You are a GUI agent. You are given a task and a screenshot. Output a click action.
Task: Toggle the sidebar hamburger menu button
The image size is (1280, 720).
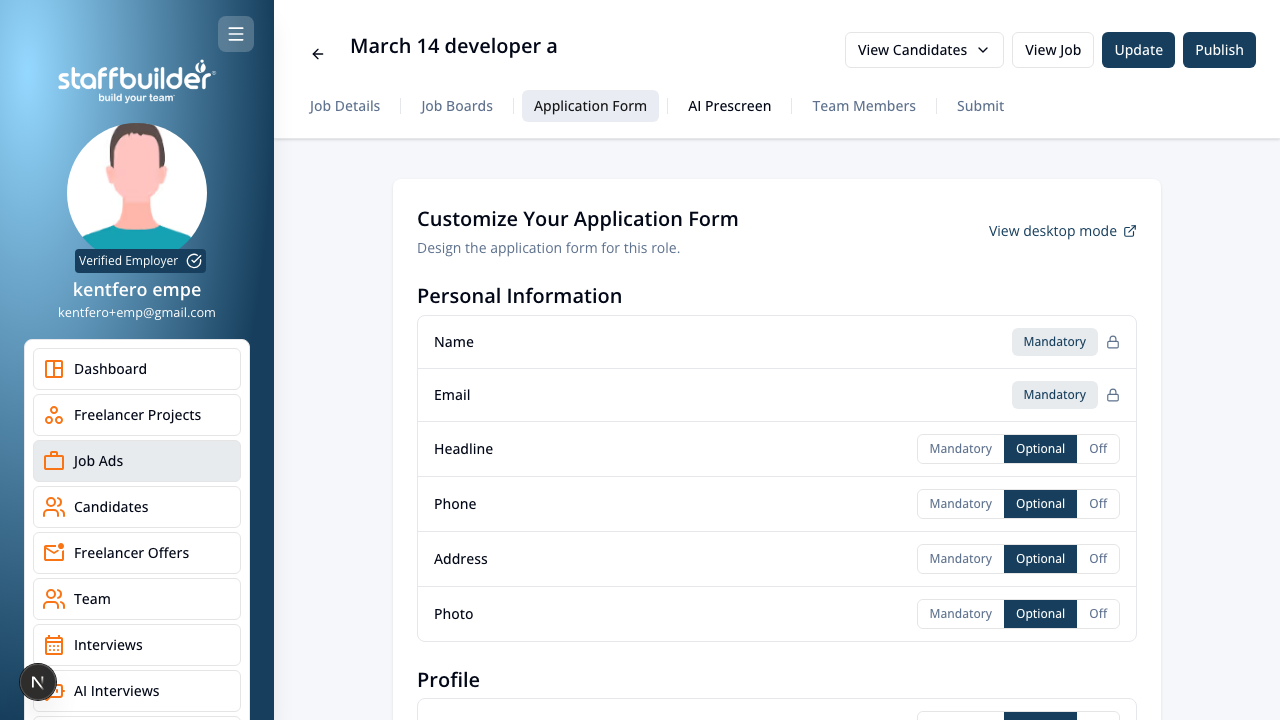tap(236, 35)
